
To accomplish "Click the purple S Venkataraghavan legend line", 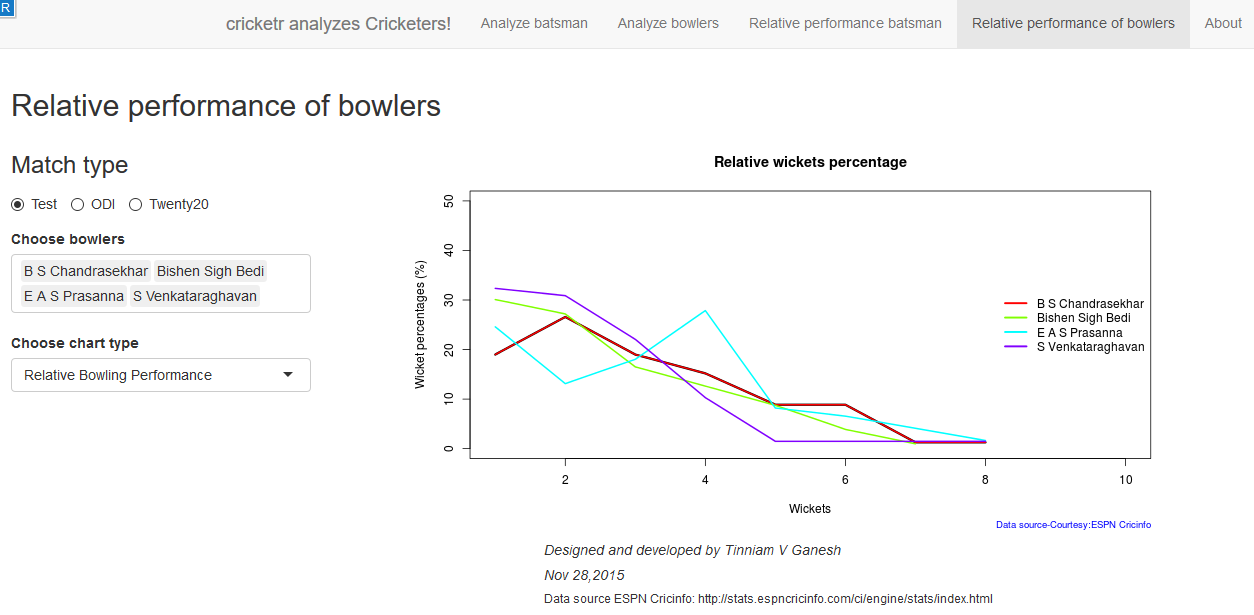I will click(1016, 347).
